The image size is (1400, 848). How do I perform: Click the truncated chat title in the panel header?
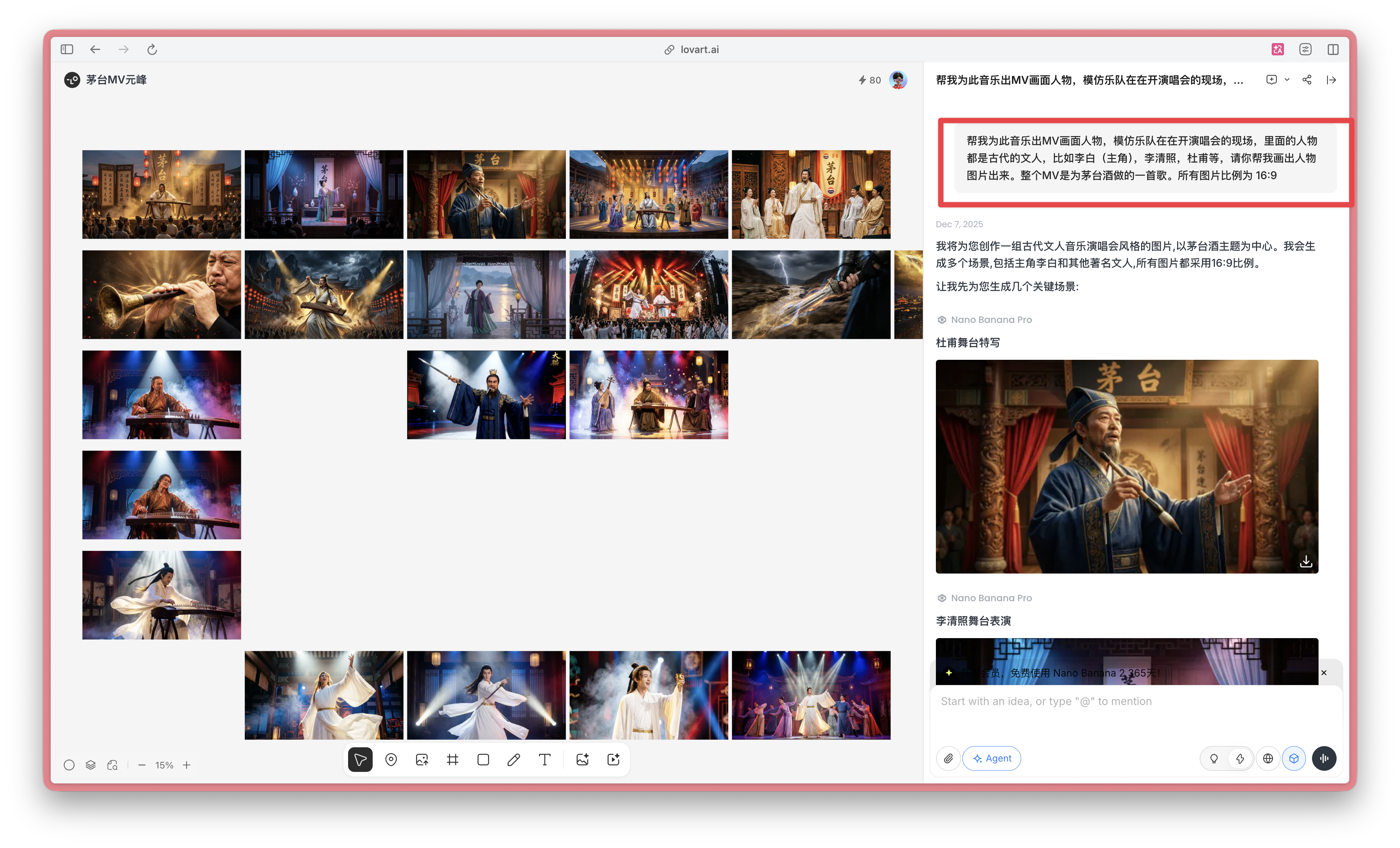(1090, 80)
